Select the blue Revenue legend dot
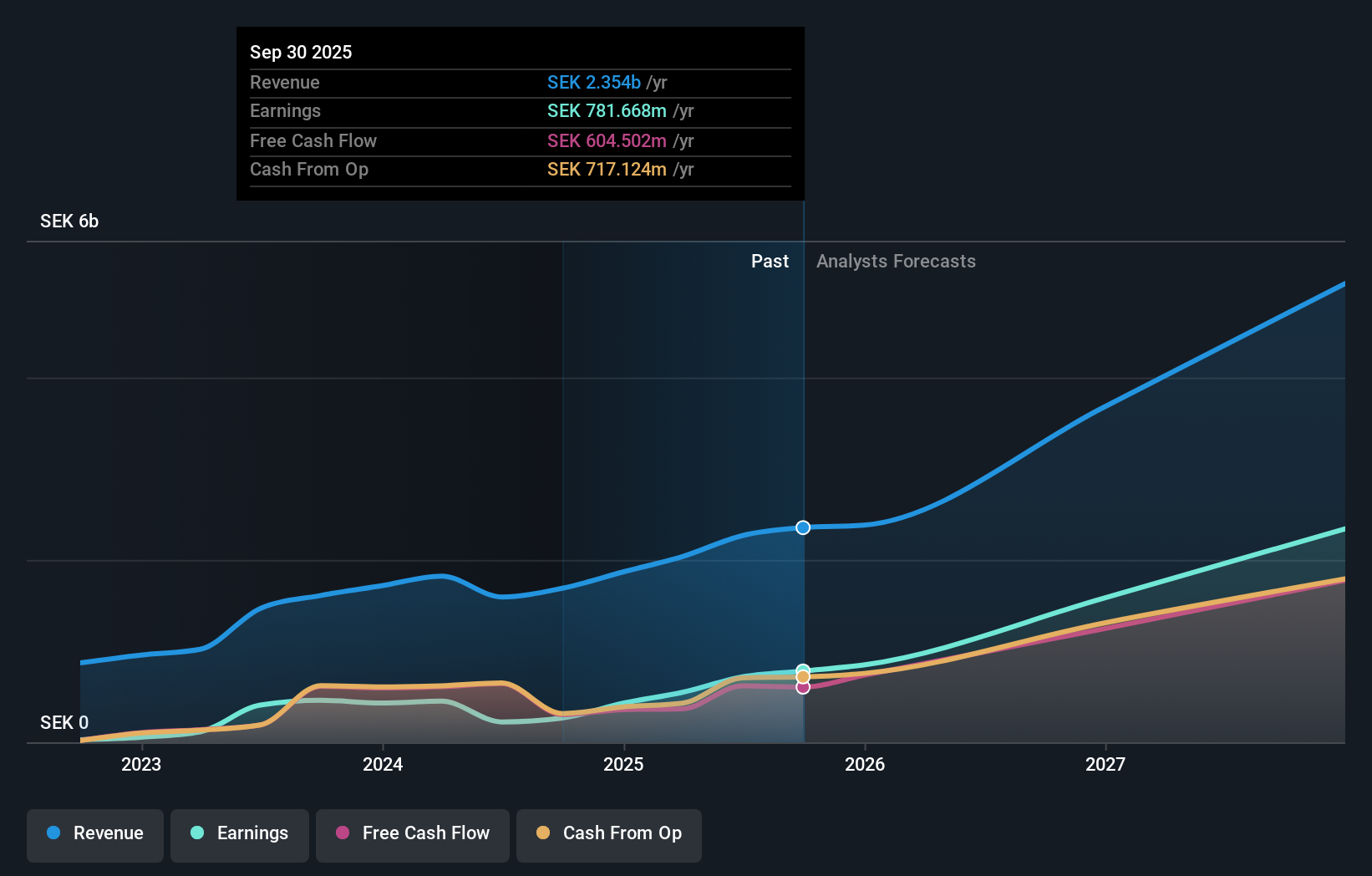 click(x=52, y=834)
